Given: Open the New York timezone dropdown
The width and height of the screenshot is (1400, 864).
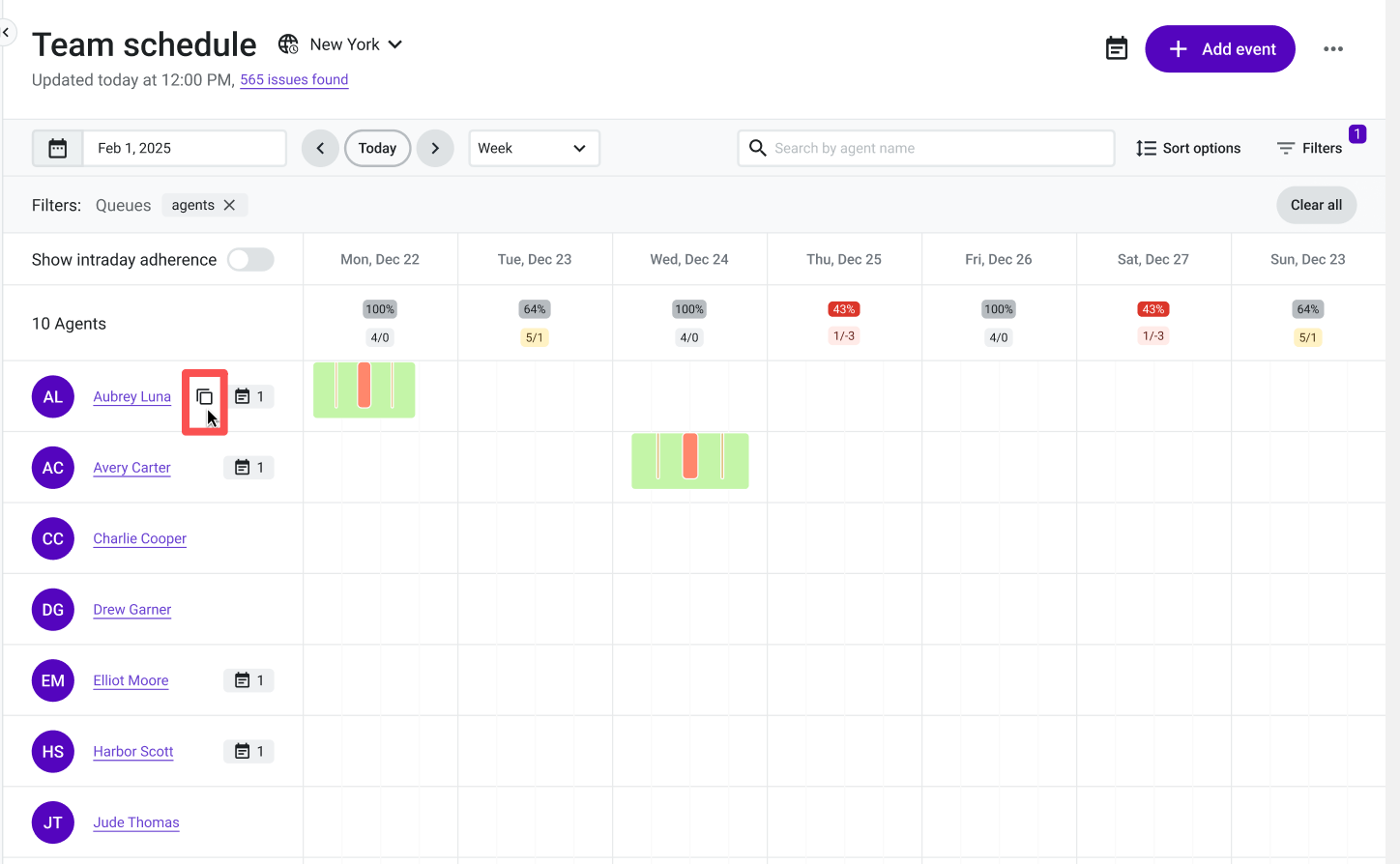Looking at the screenshot, I should pyautogui.click(x=340, y=44).
